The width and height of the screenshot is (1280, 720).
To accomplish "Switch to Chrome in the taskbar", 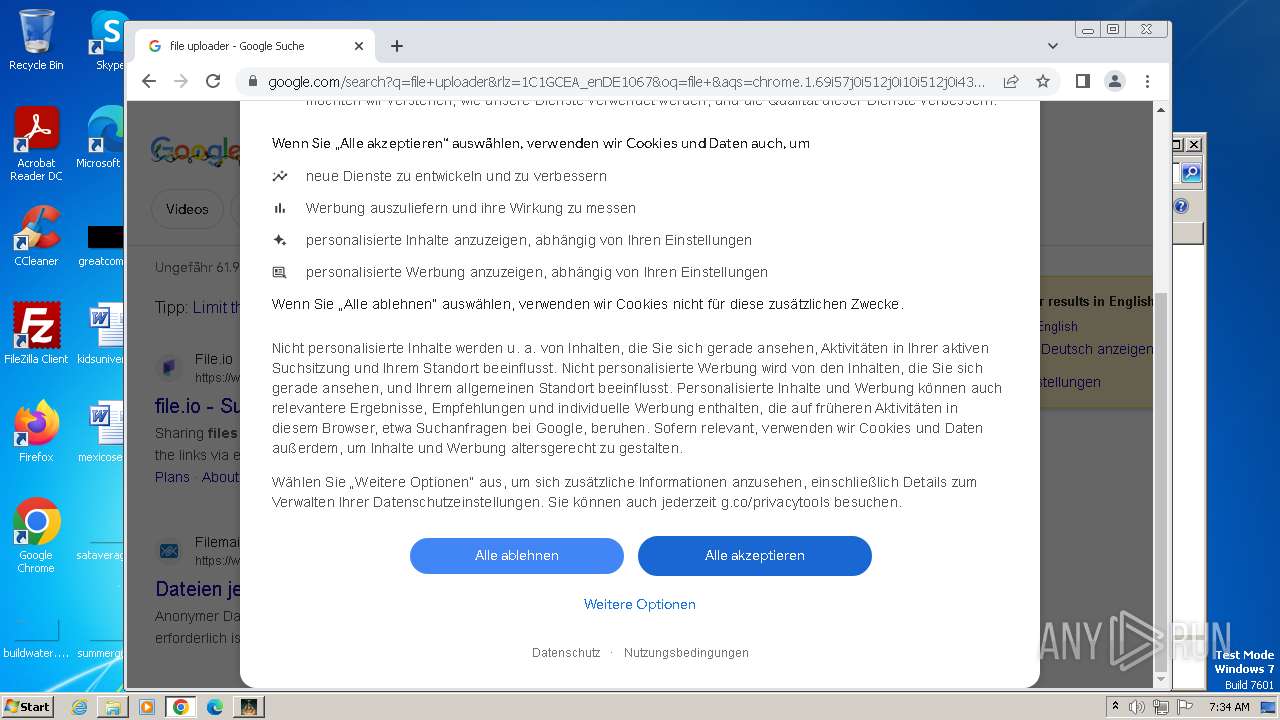I will [181, 707].
